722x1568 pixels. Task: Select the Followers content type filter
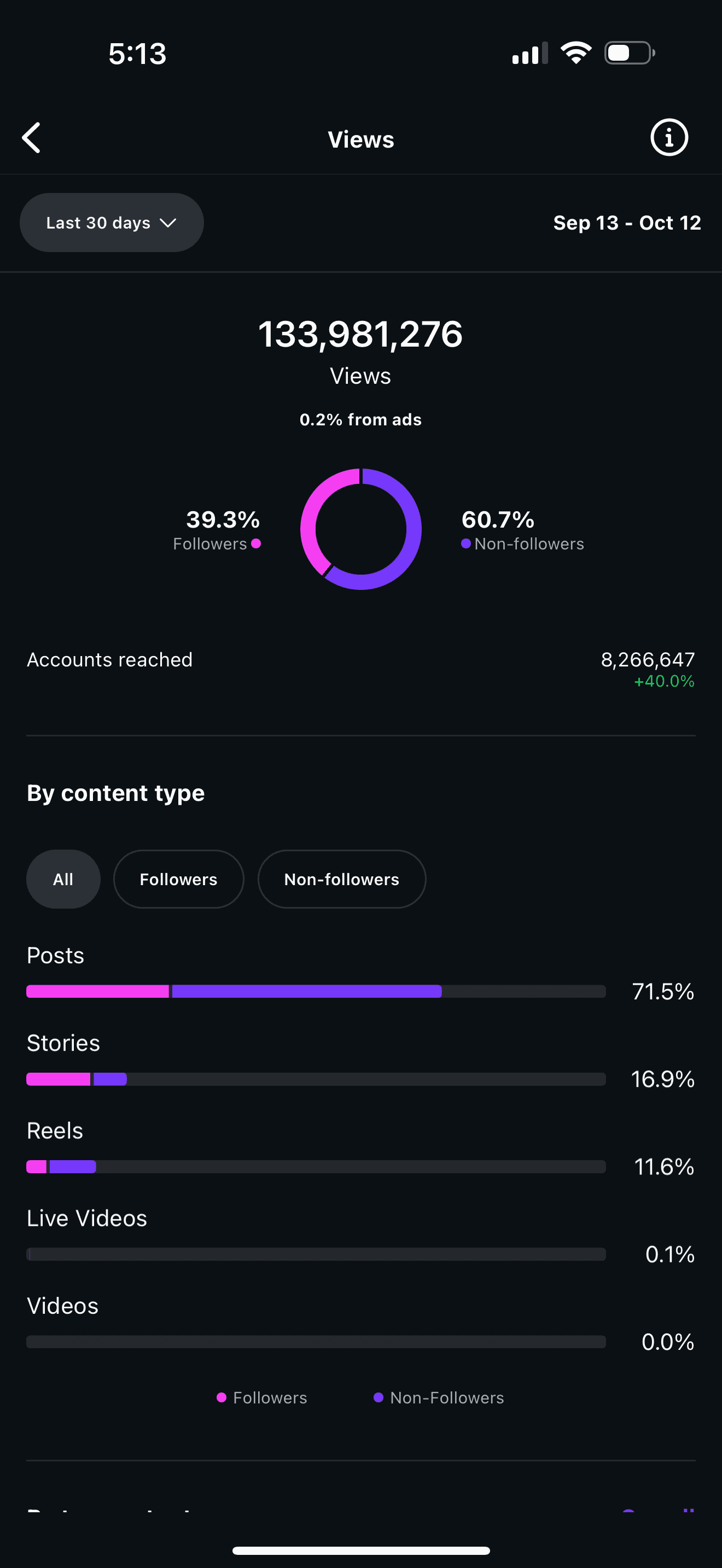point(178,879)
